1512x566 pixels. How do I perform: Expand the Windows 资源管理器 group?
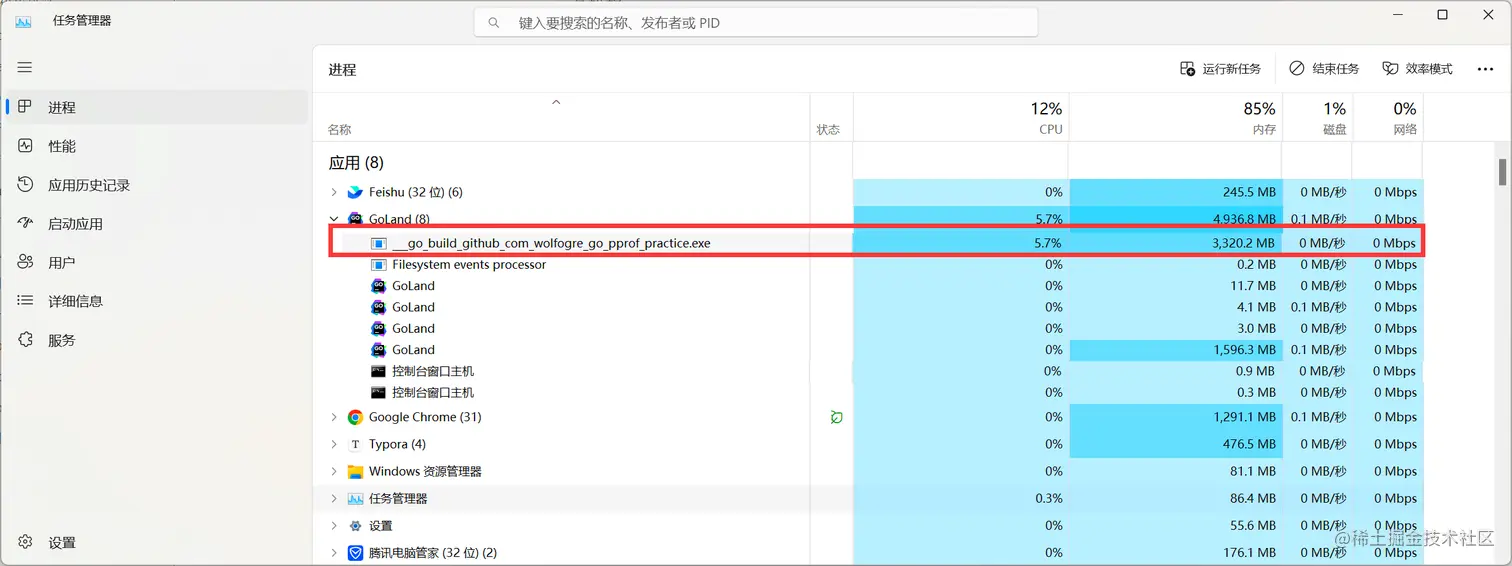point(334,471)
